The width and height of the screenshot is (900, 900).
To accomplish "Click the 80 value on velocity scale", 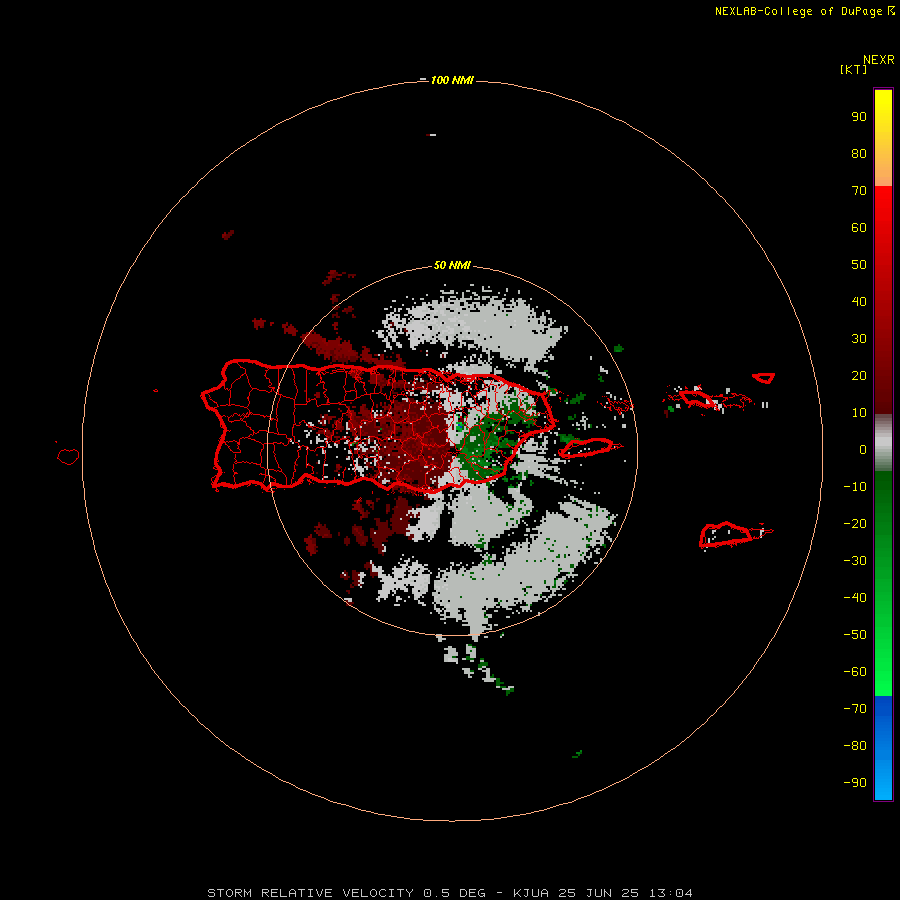I will pyautogui.click(x=859, y=154).
